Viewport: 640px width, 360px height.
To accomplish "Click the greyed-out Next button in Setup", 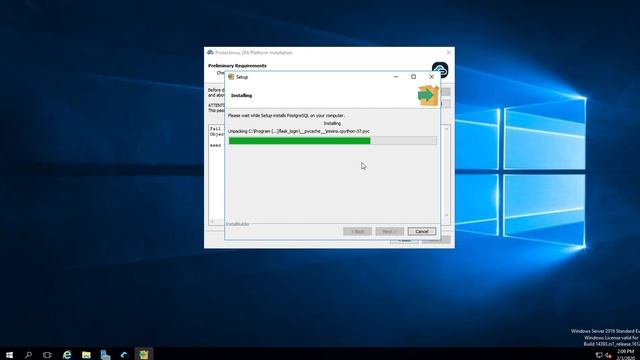I will pos(389,231).
